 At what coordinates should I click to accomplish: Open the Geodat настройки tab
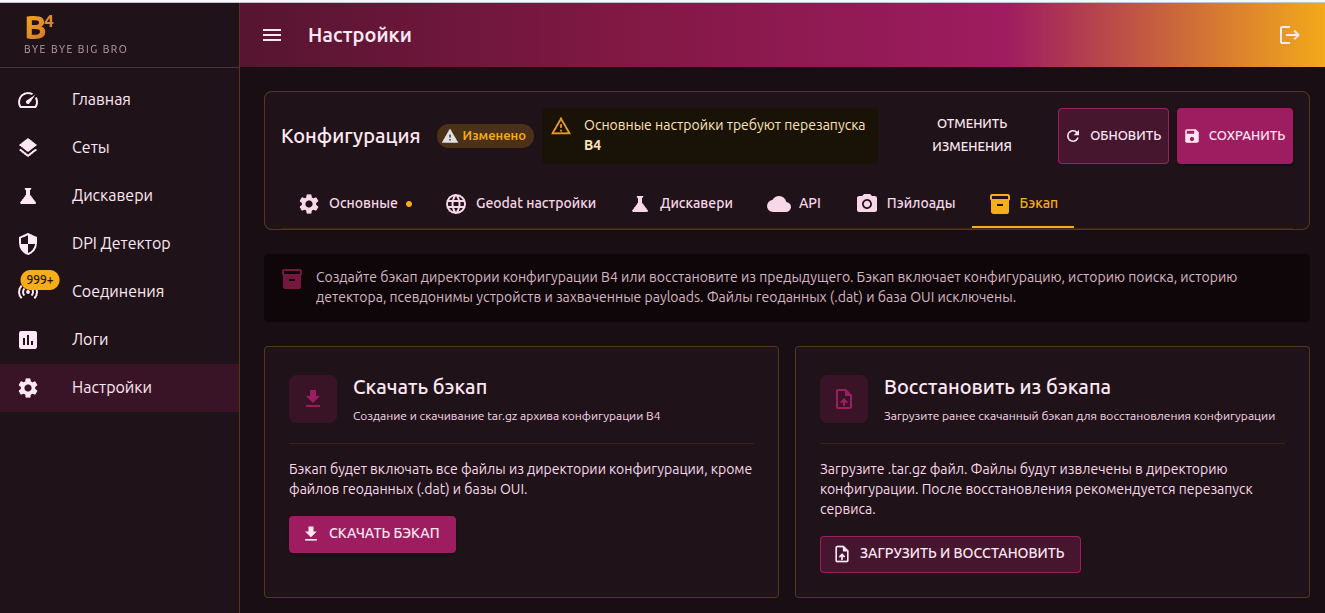[521, 204]
